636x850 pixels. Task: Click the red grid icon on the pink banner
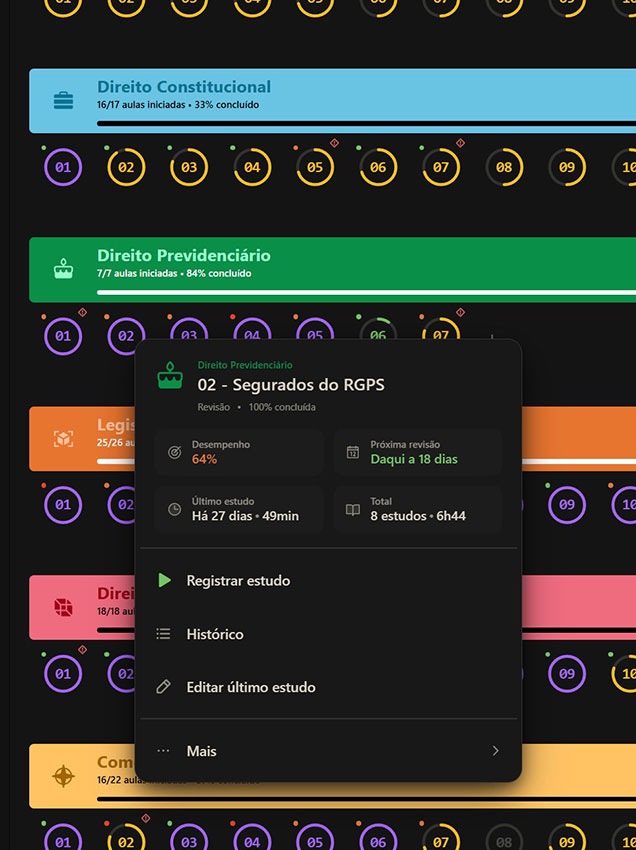click(63, 607)
